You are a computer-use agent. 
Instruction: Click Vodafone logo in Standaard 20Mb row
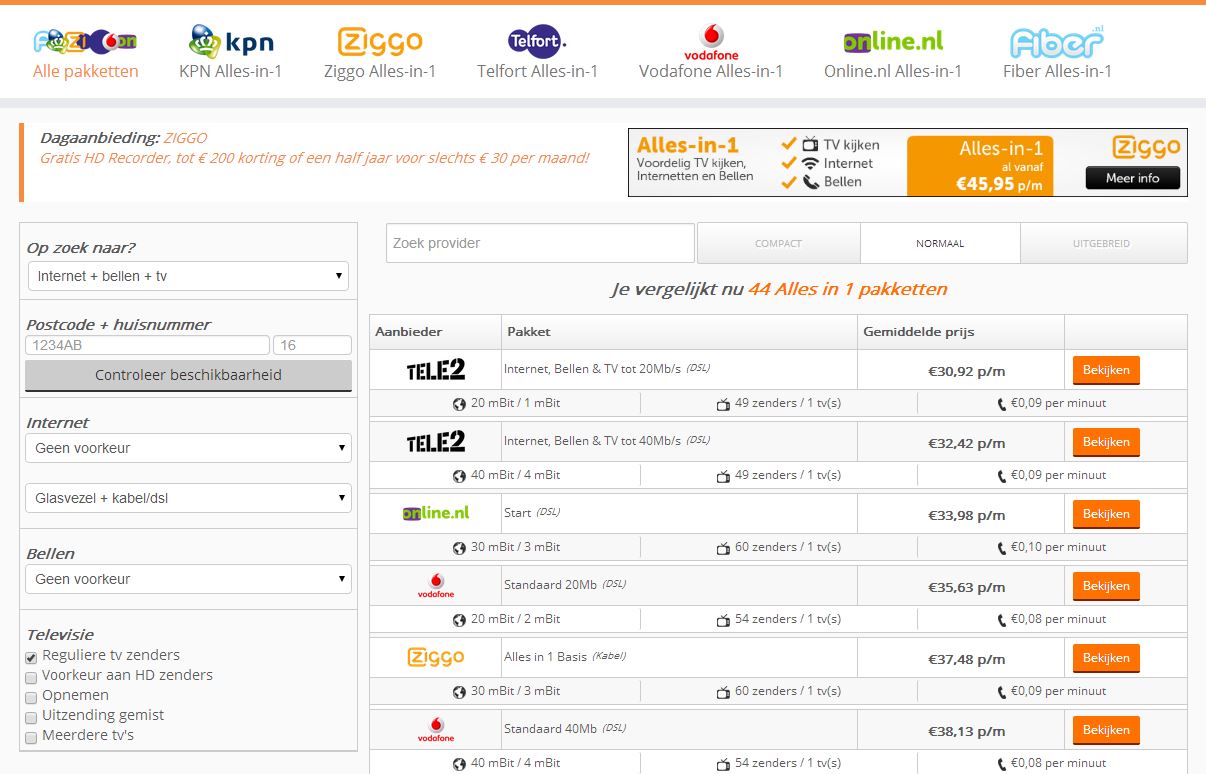coord(435,586)
